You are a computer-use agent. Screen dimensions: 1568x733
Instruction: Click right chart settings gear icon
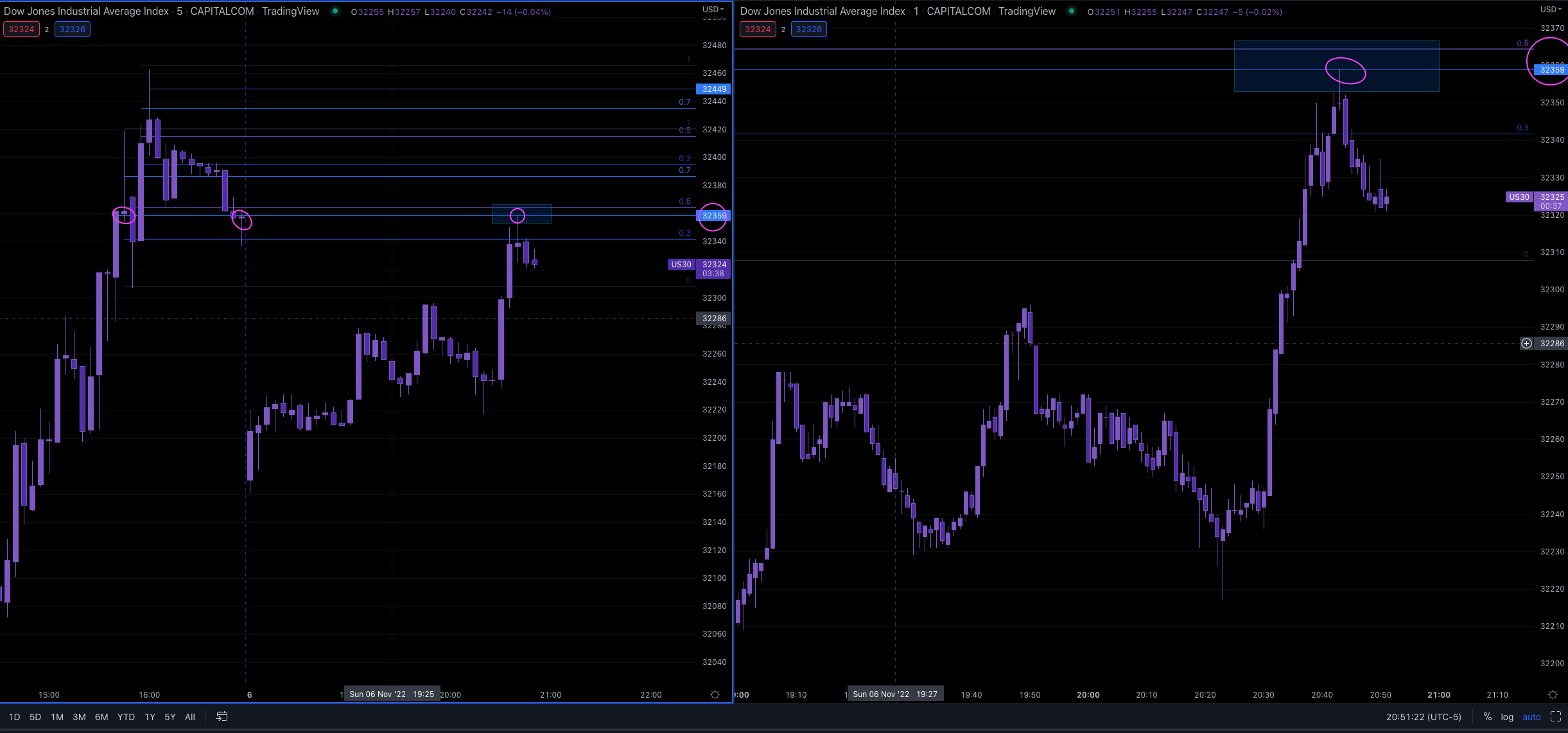coord(1553,694)
